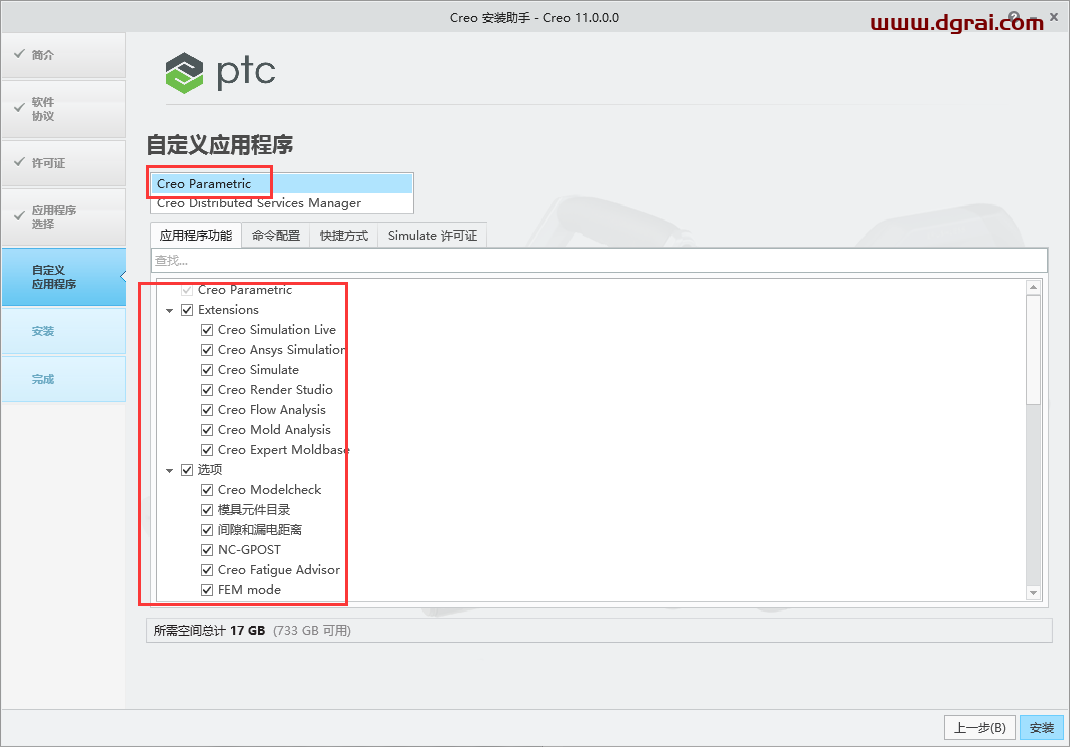
Task: Go to 许可证 step in sidebar
Action: click(x=63, y=163)
